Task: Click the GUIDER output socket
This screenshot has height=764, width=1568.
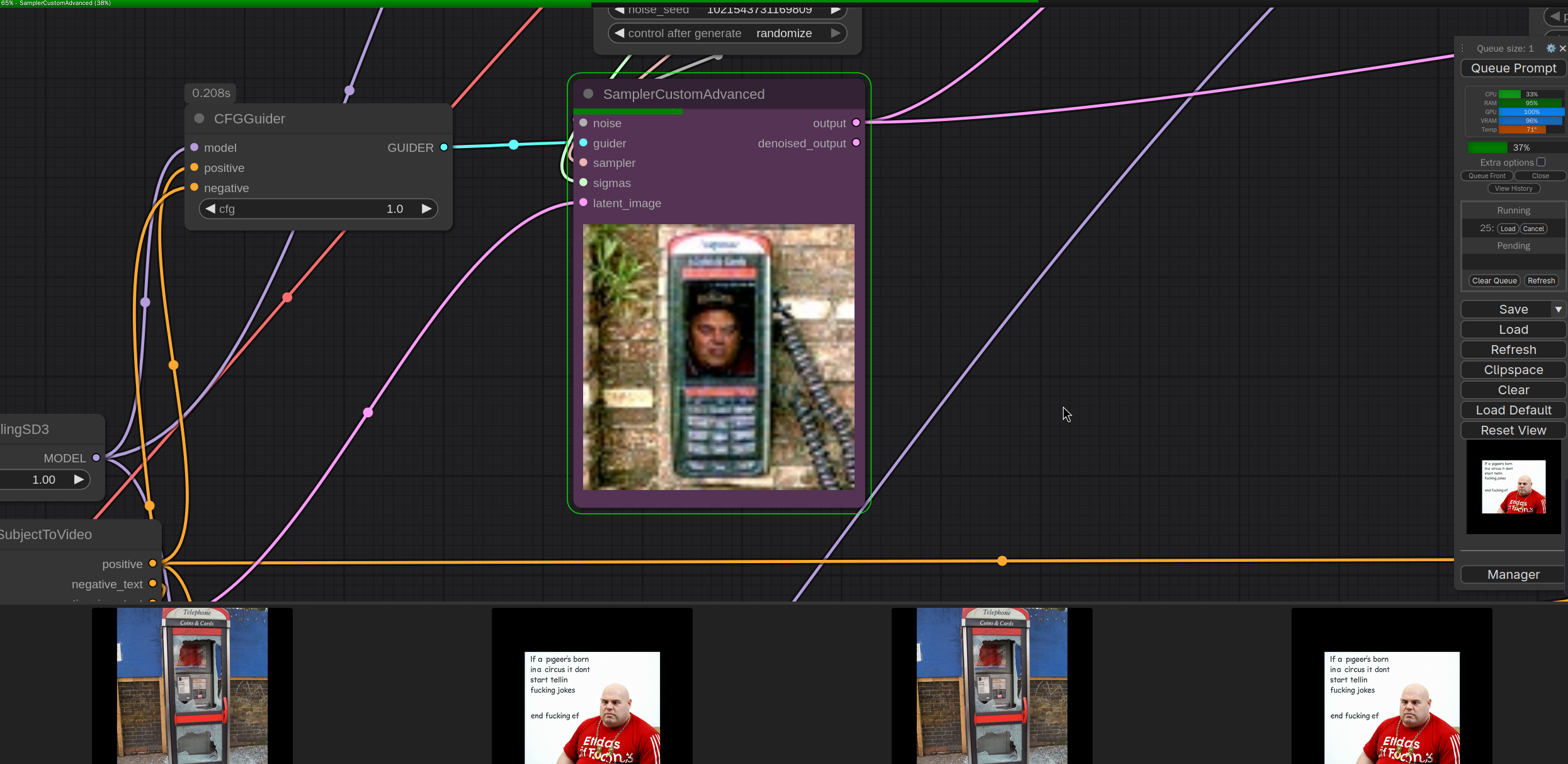Action: (x=444, y=147)
